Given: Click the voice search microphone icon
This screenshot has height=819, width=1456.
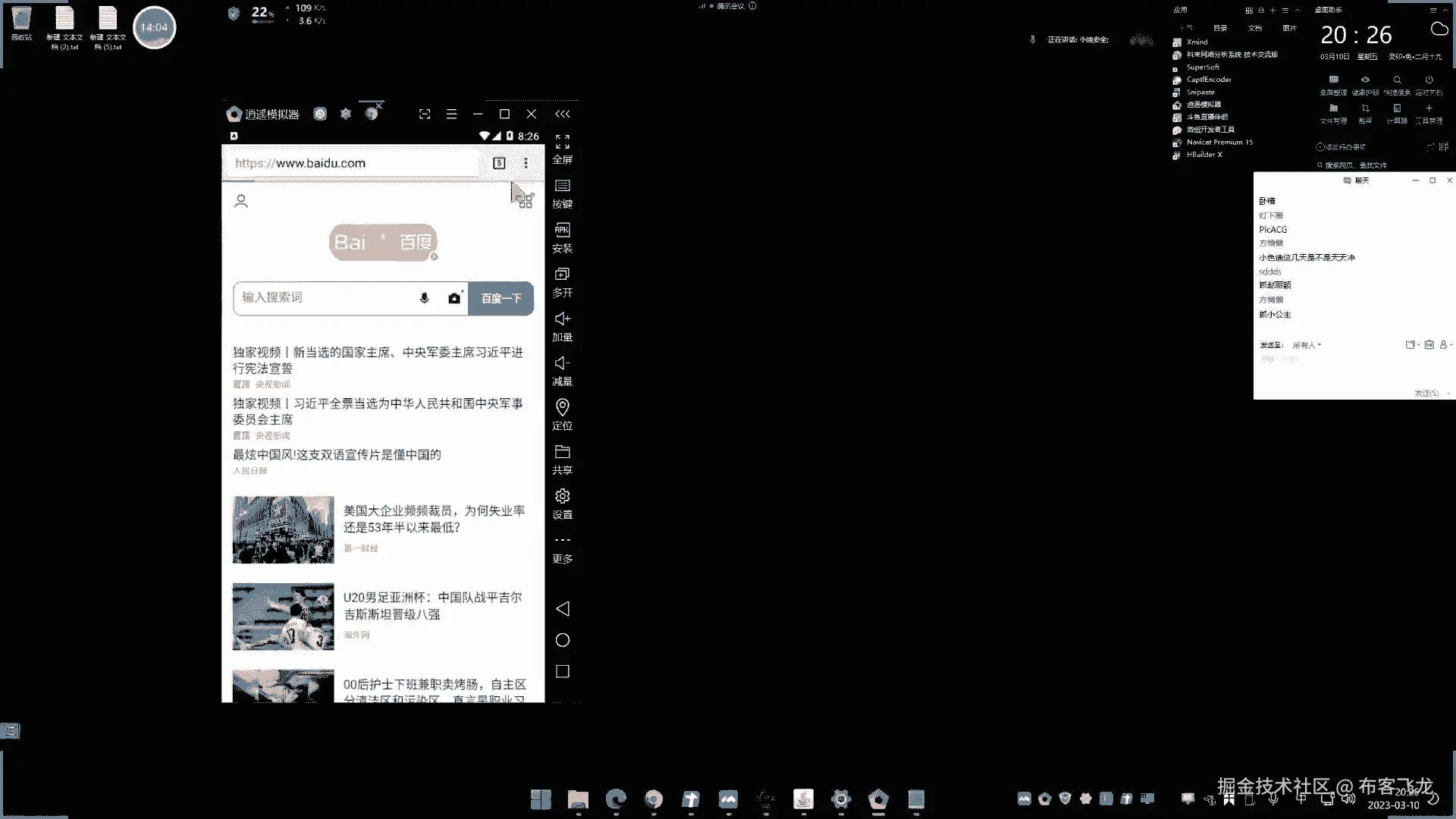Looking at the screenshot, I should click(x=424, y=298).
